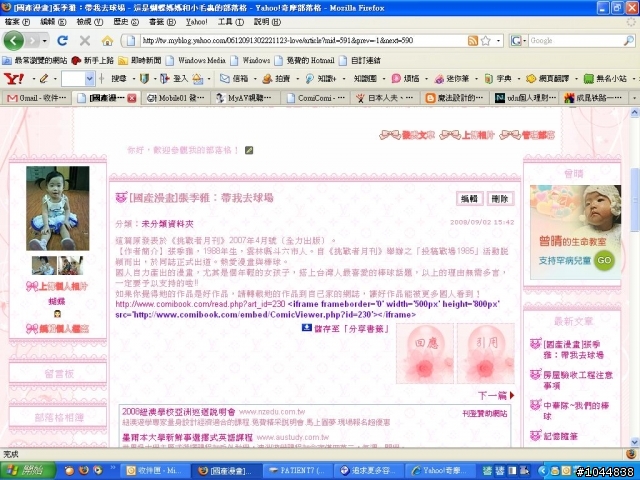Click the Google search input field
Screen dimensions: 640x480
tap(576, 40)
